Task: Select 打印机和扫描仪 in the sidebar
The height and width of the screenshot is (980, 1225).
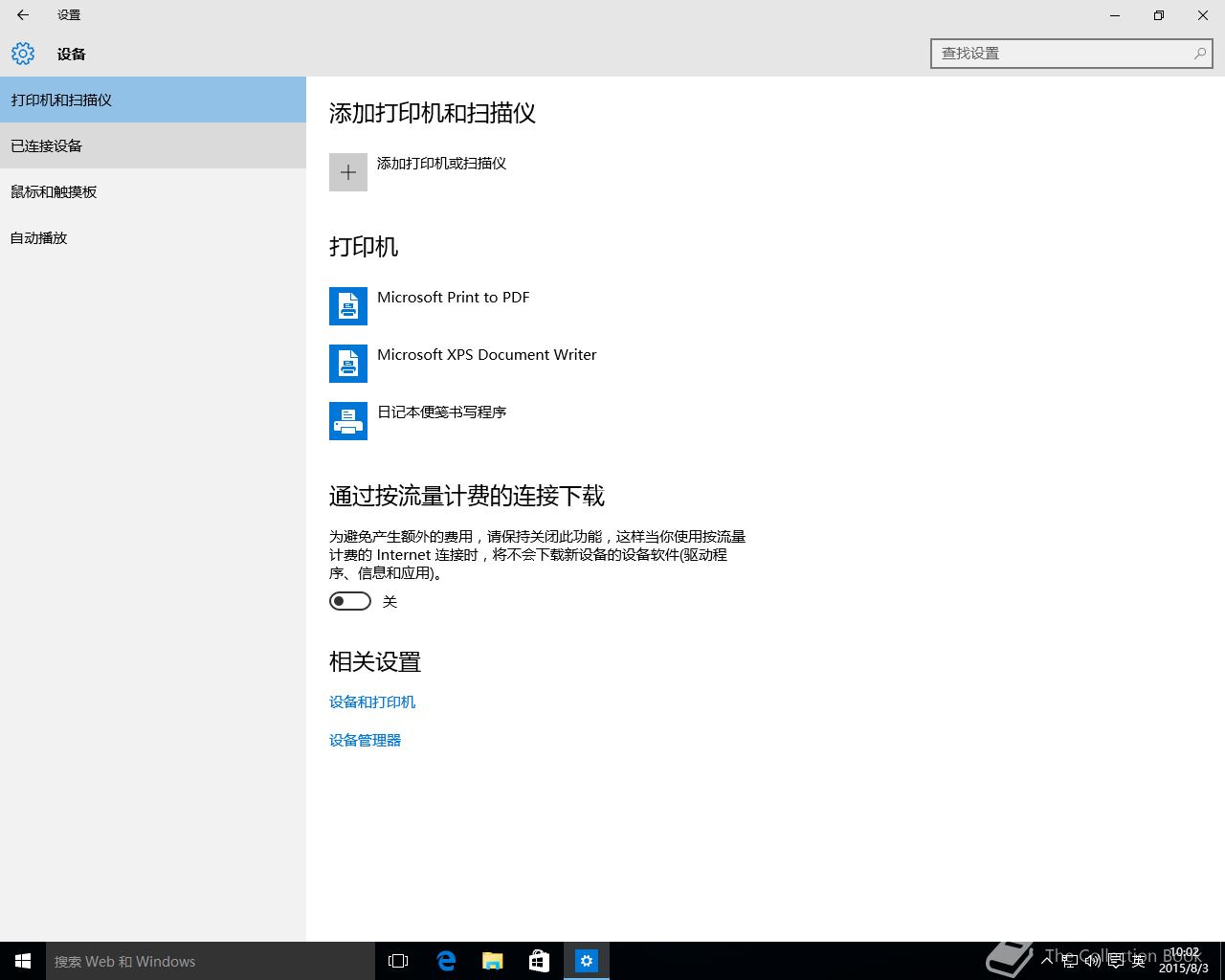Action: click(153, 100)
